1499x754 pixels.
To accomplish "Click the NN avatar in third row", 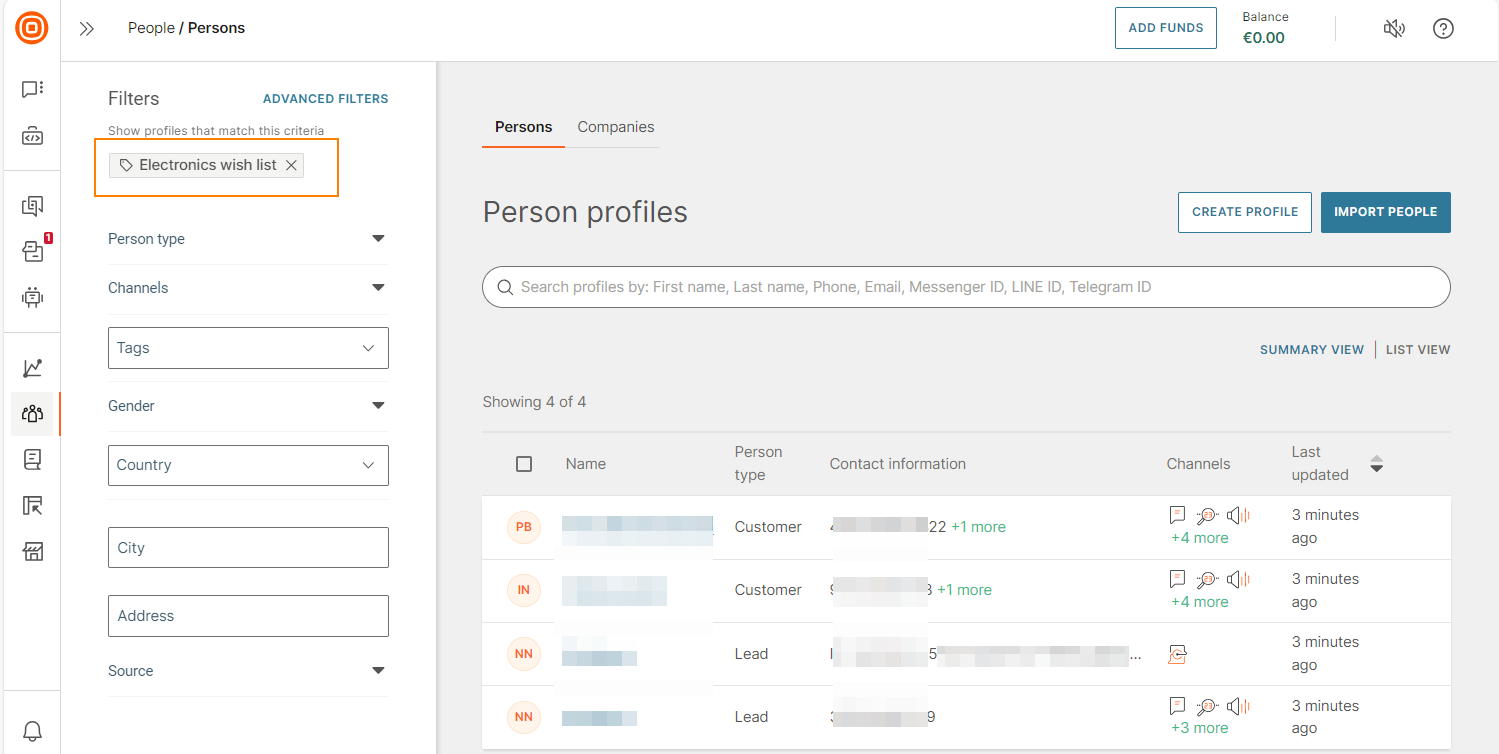I will pyautogui.click(x=523, y=654).
